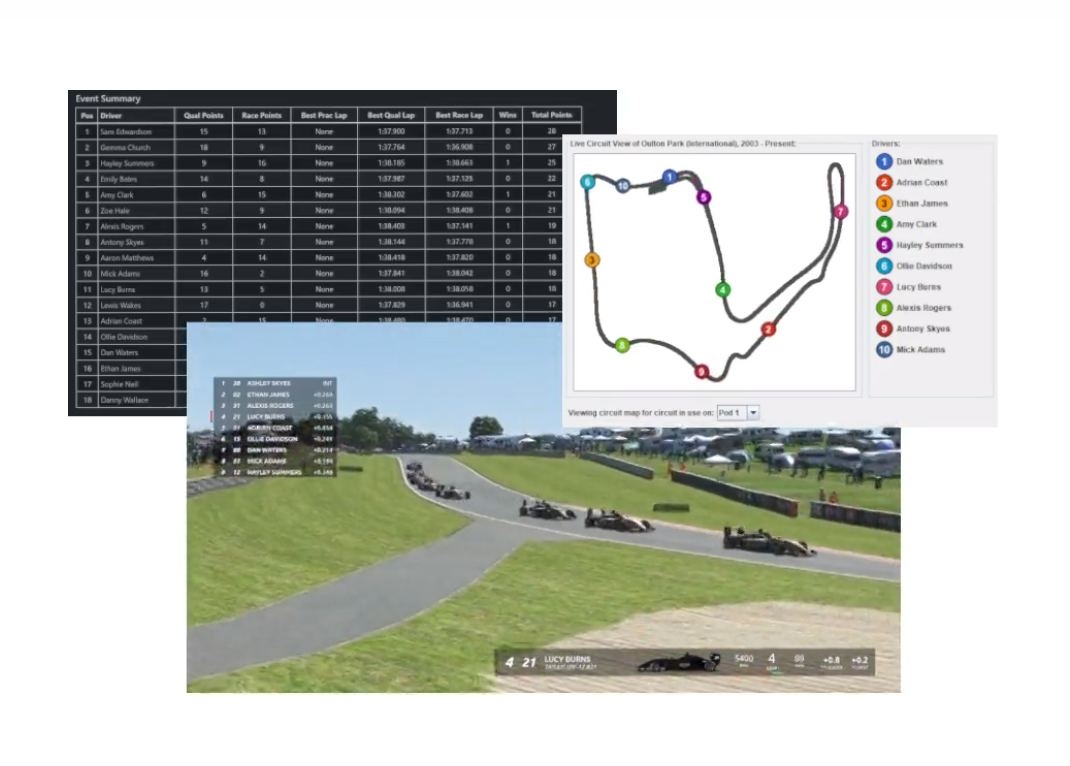Select crimson car marker 9 on circuit map
The height and width of the screenshot is (766, 1070).
click(702, 372)
